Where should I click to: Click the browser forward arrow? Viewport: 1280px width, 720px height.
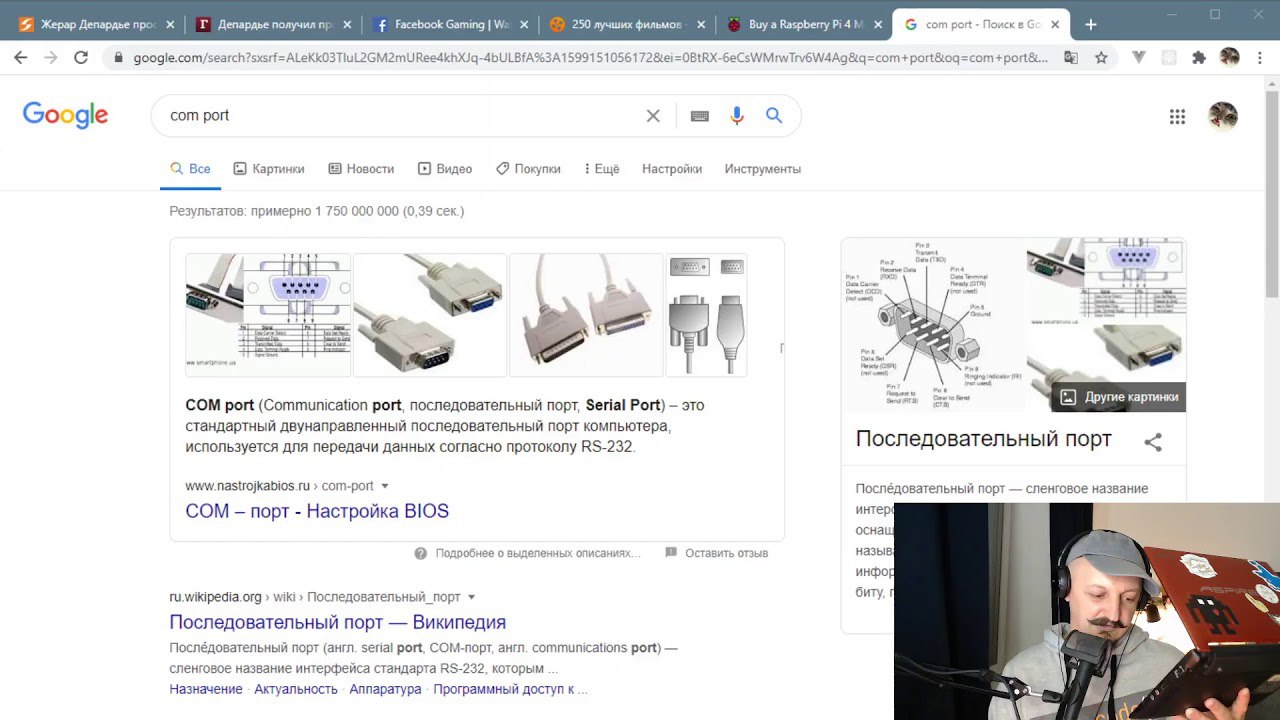[51, 58]
